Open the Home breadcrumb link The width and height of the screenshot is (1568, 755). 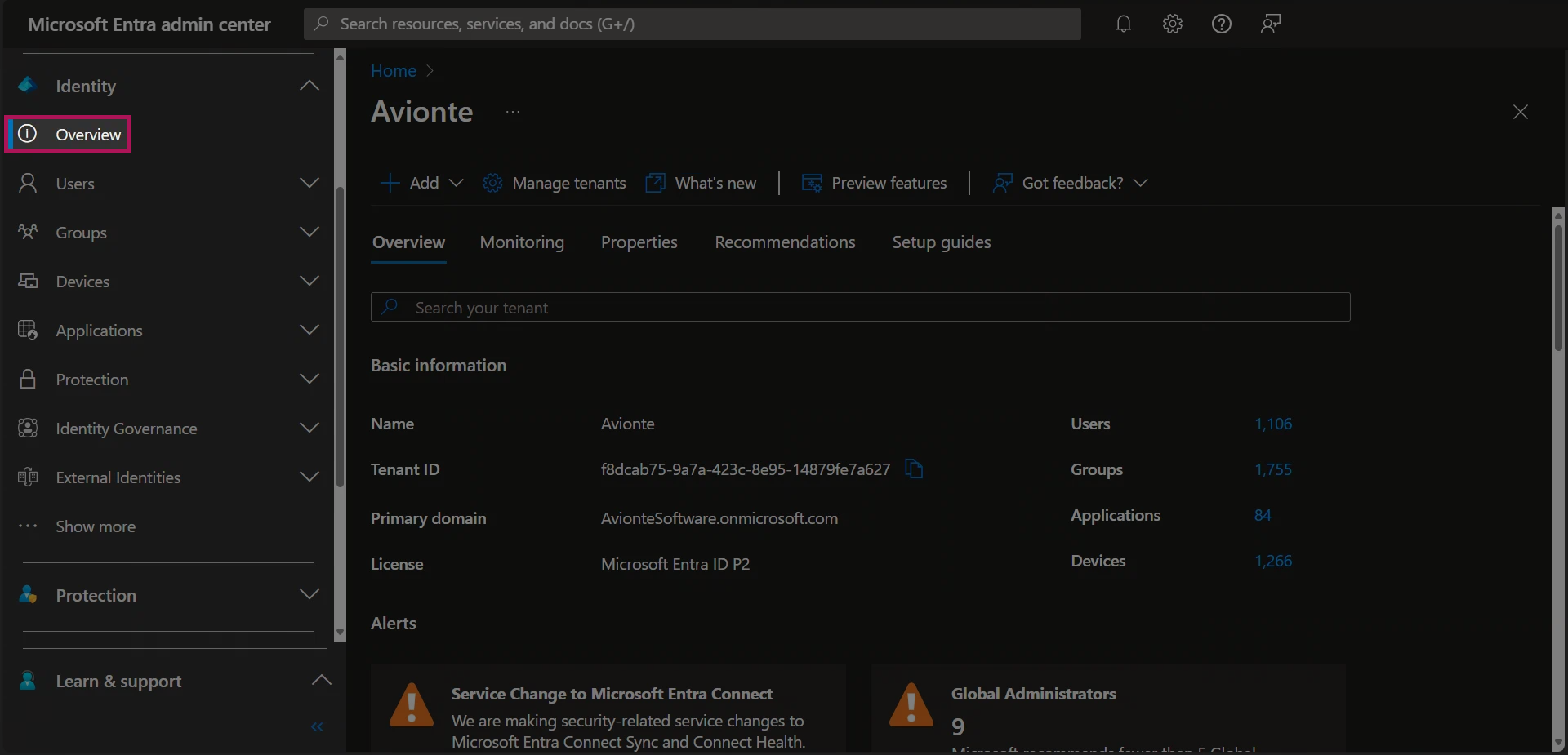(x=394, y=71)
